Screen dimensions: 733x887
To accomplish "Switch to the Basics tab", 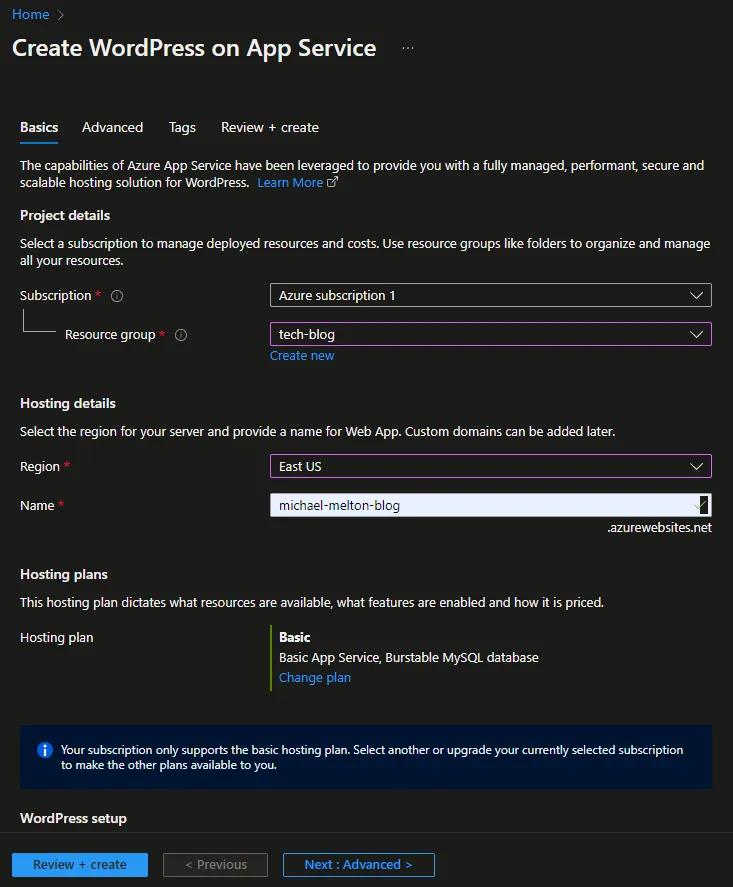I will [39, 128].
